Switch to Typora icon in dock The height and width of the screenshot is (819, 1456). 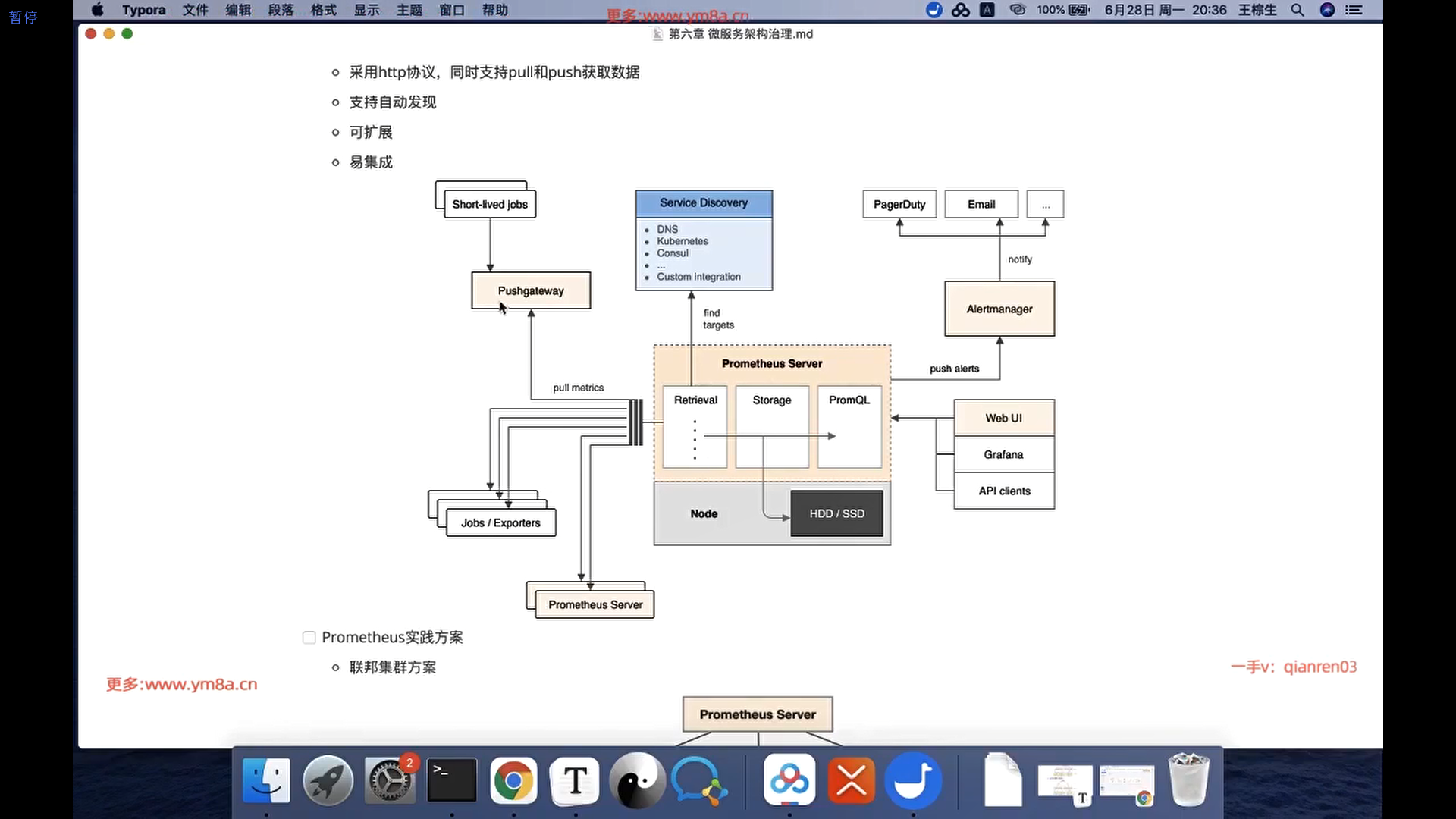point(575,780)
